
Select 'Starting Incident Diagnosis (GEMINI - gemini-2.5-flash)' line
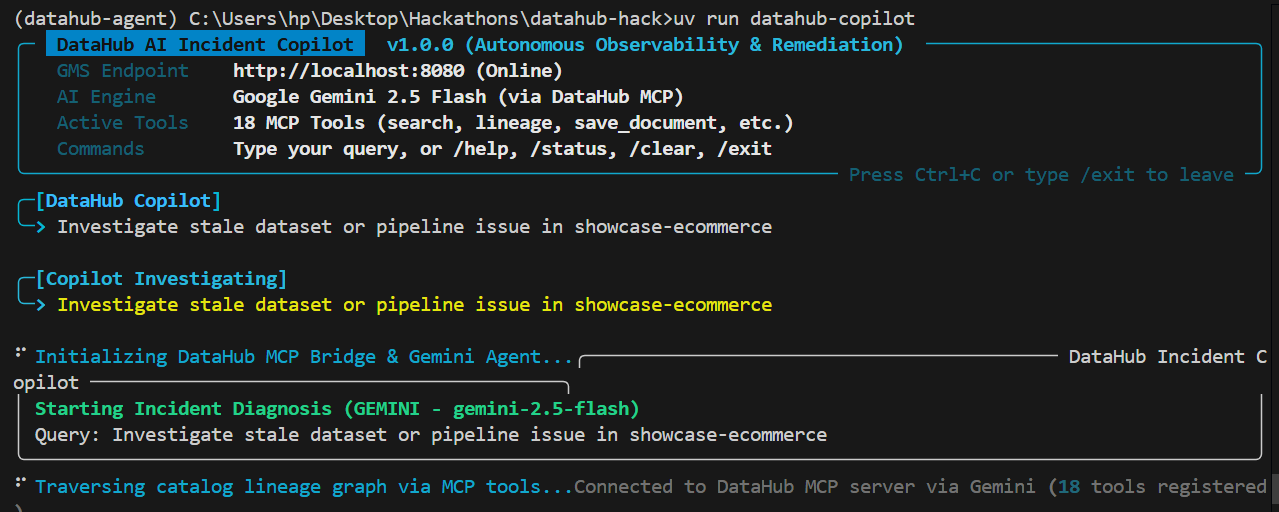(337, 409)
